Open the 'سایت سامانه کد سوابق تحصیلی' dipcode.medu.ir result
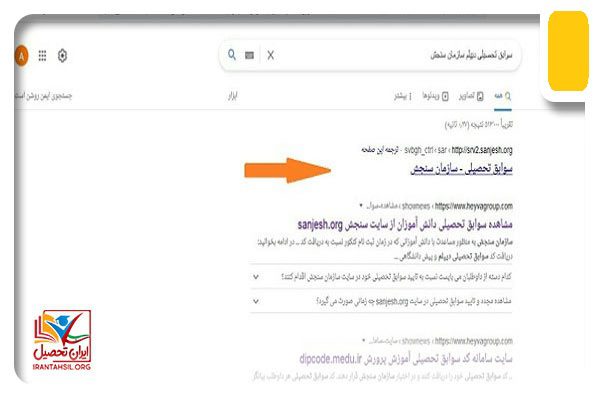600x400 pixels. point(406,359)
